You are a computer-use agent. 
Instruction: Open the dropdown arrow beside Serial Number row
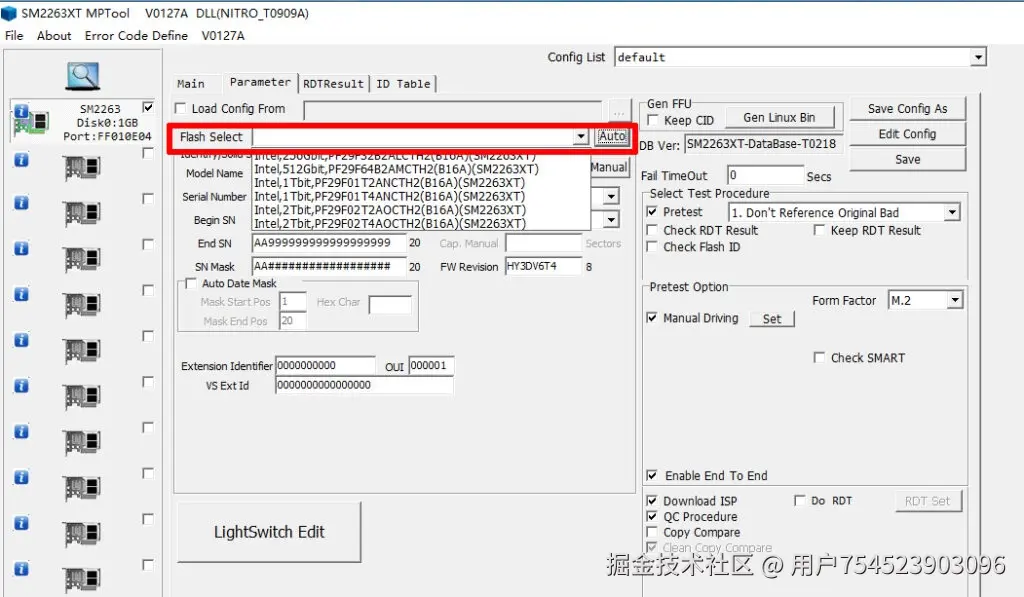tap(611, 196)
